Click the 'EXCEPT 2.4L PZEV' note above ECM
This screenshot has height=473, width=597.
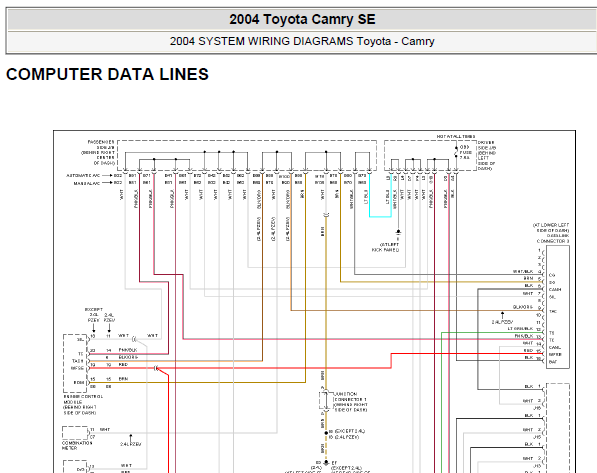tap(93, 315)
